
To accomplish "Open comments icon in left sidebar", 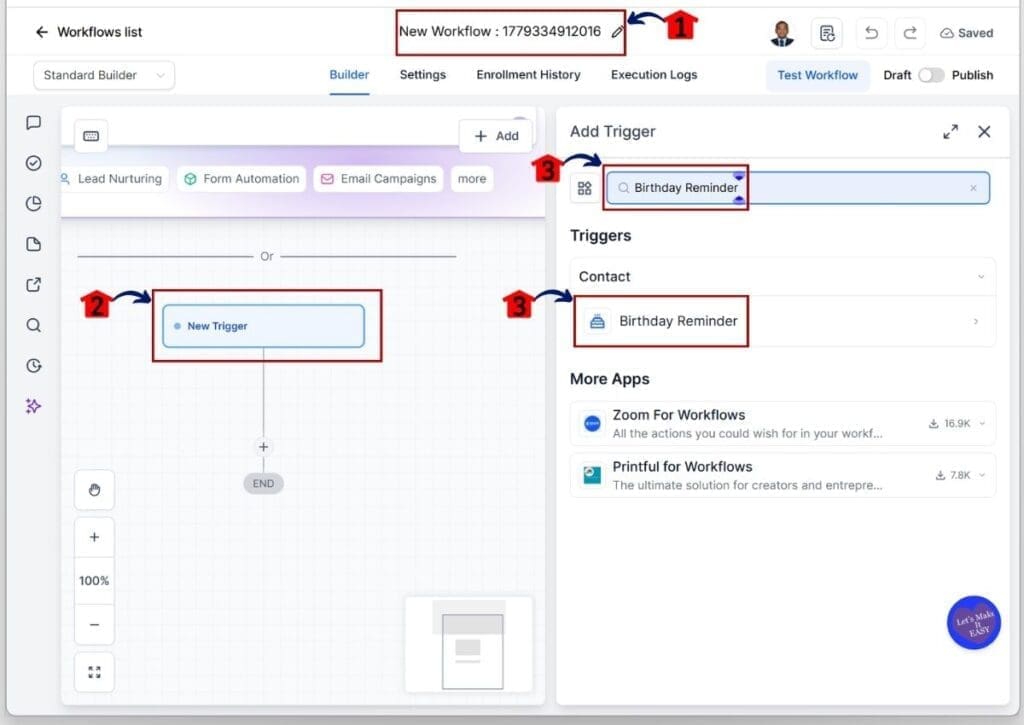I will click(33, 122).
